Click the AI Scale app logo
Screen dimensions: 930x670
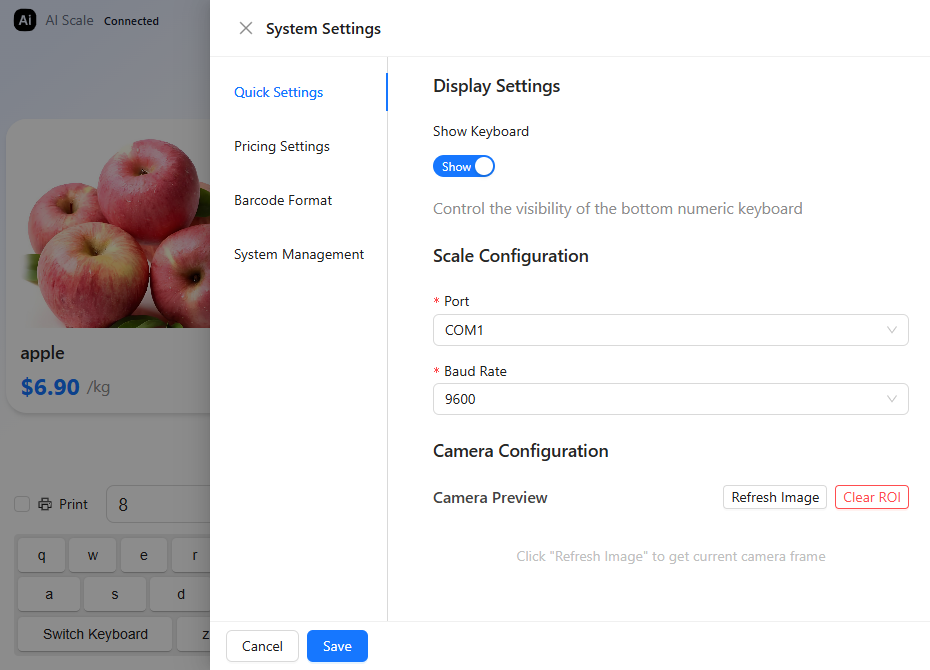[25, 20]
